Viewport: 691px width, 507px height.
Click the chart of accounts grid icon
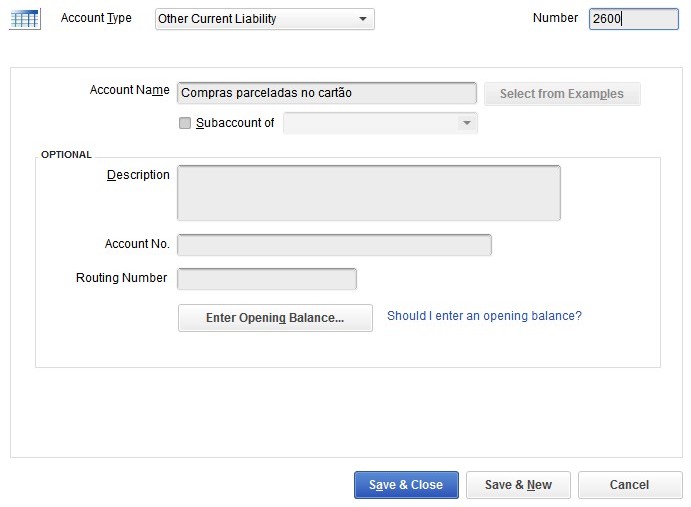pyautogui.click(x=25, y=19)
